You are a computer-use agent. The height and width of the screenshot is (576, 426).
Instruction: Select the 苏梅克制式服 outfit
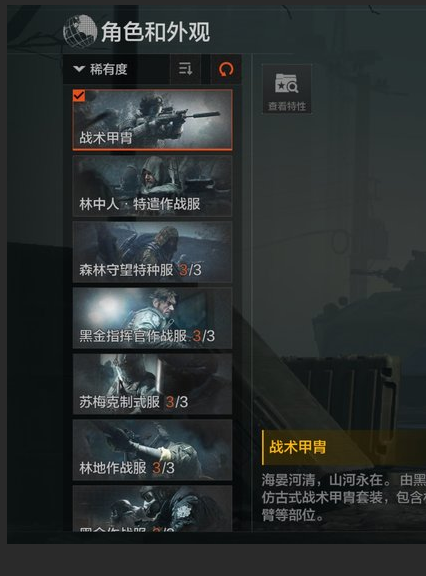(152, 384)
